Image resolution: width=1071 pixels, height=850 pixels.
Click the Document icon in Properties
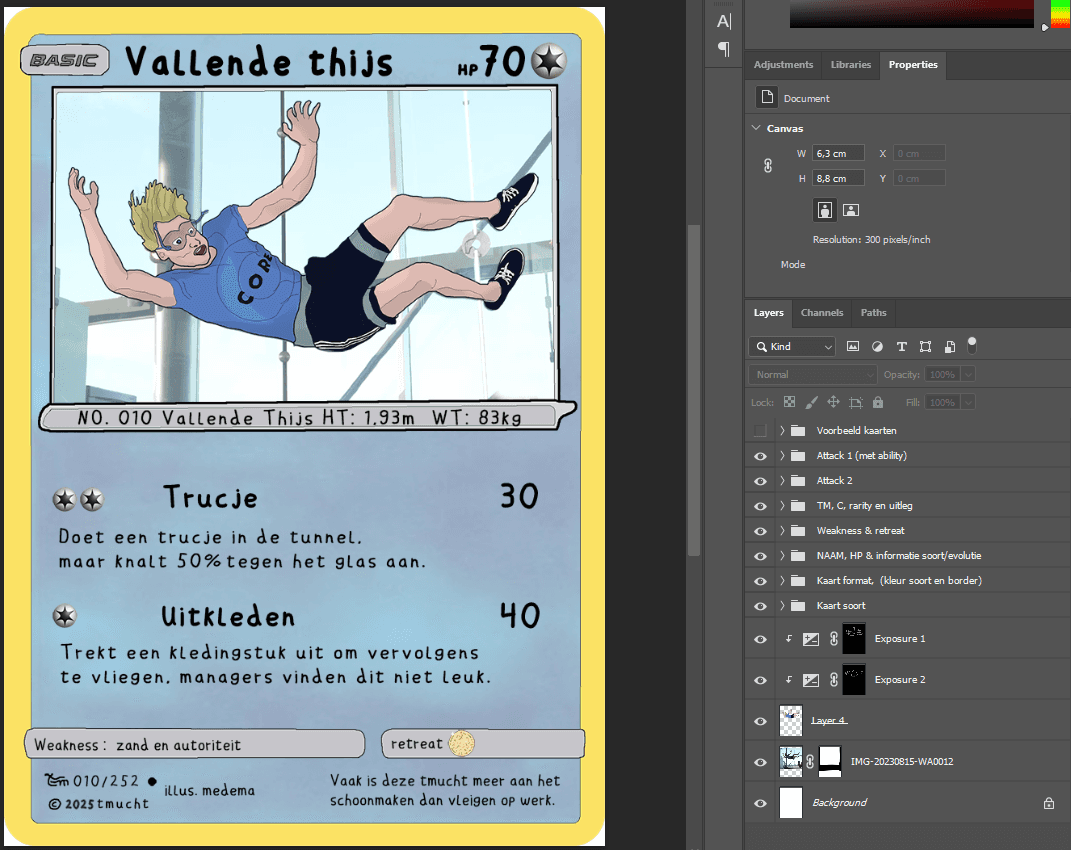click(x=767, y=97)
